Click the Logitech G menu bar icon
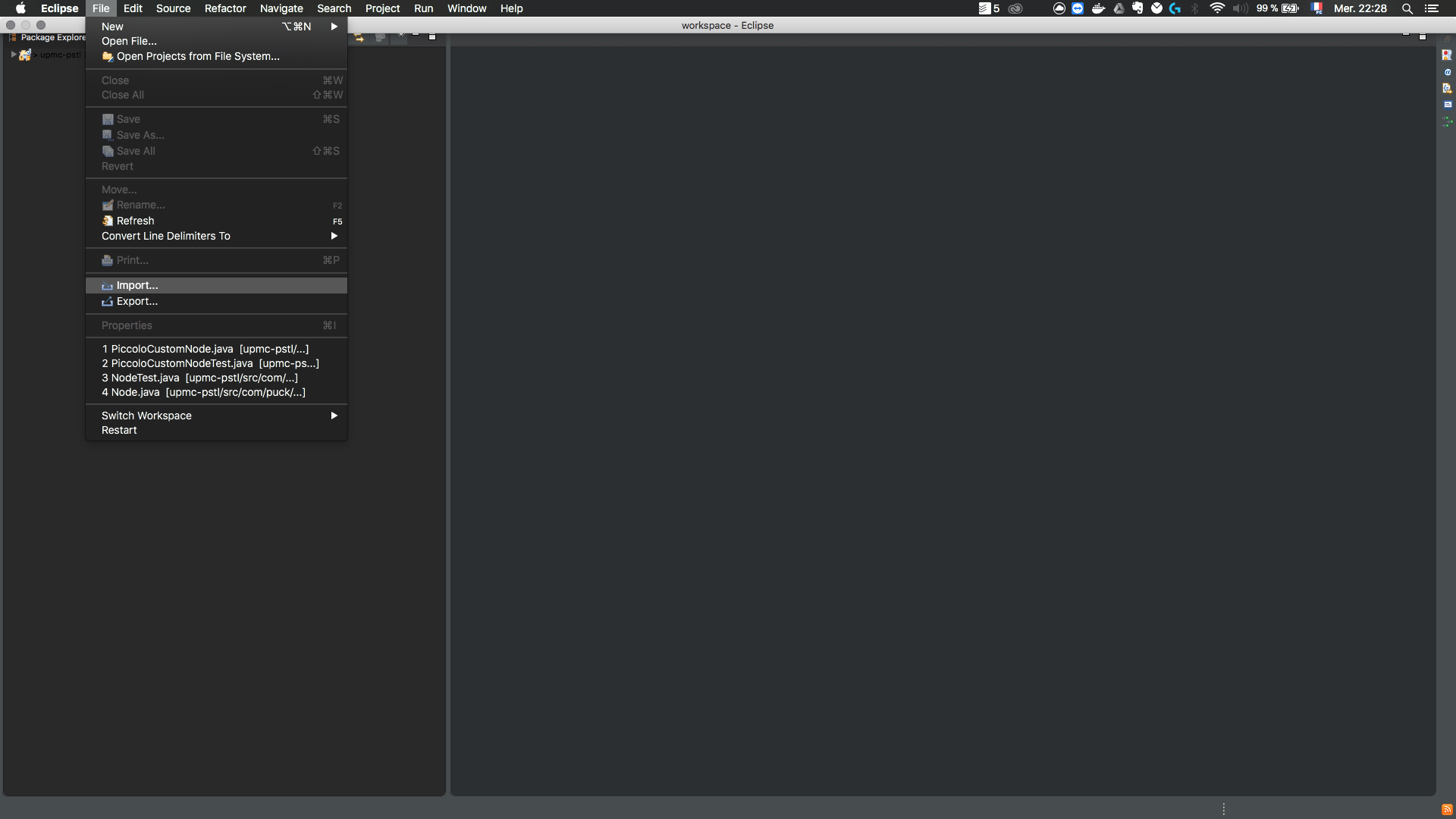The width and height of the screenshot is (1456, 819). tap(1175, 8)
